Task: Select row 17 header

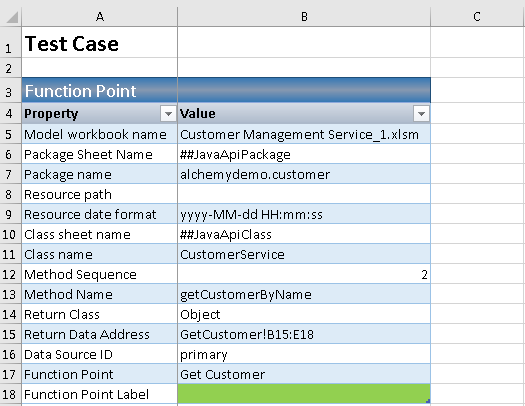Action: [x=10, y=374]
